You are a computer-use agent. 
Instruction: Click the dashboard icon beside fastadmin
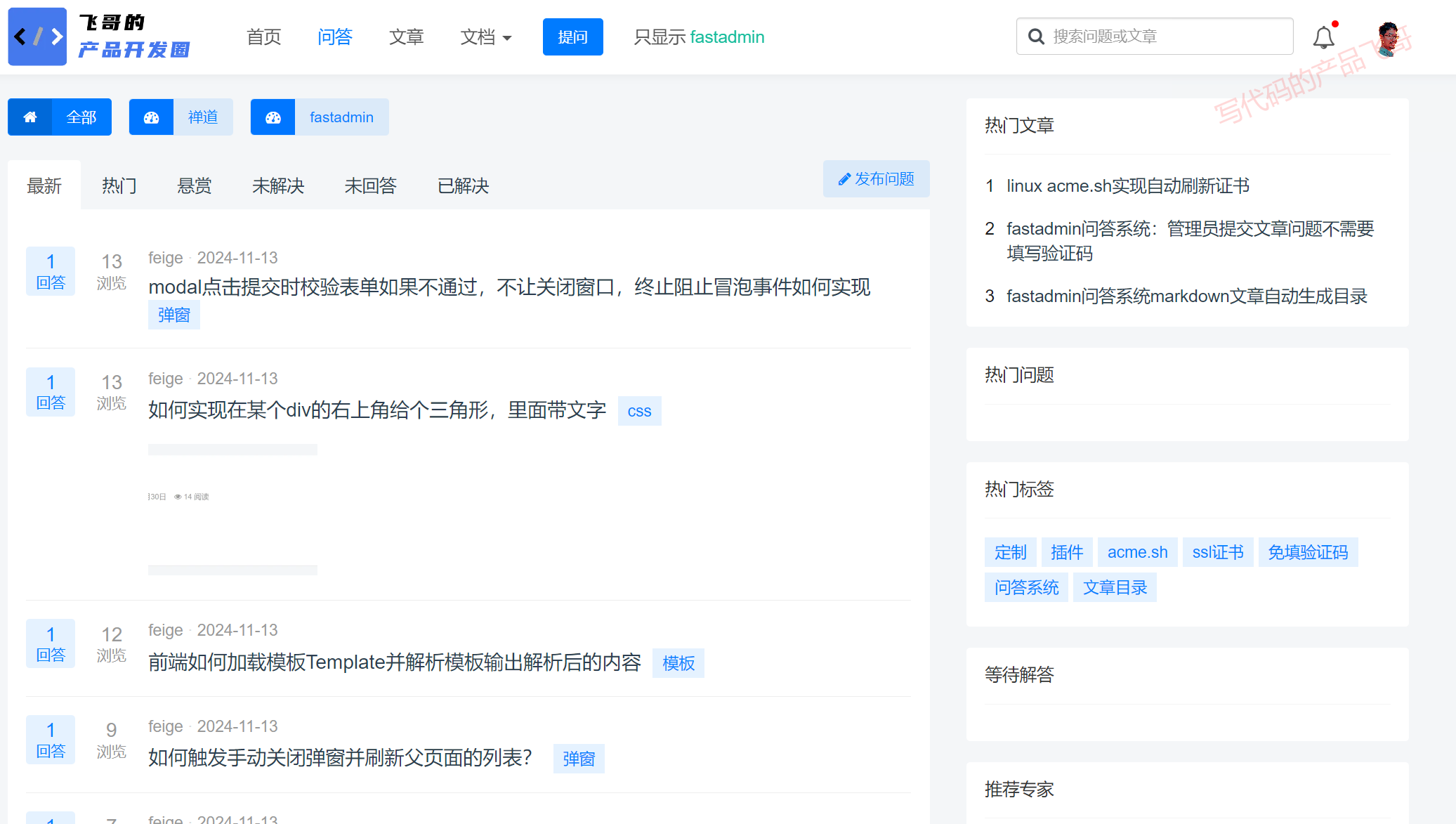[x=273, y=117]
